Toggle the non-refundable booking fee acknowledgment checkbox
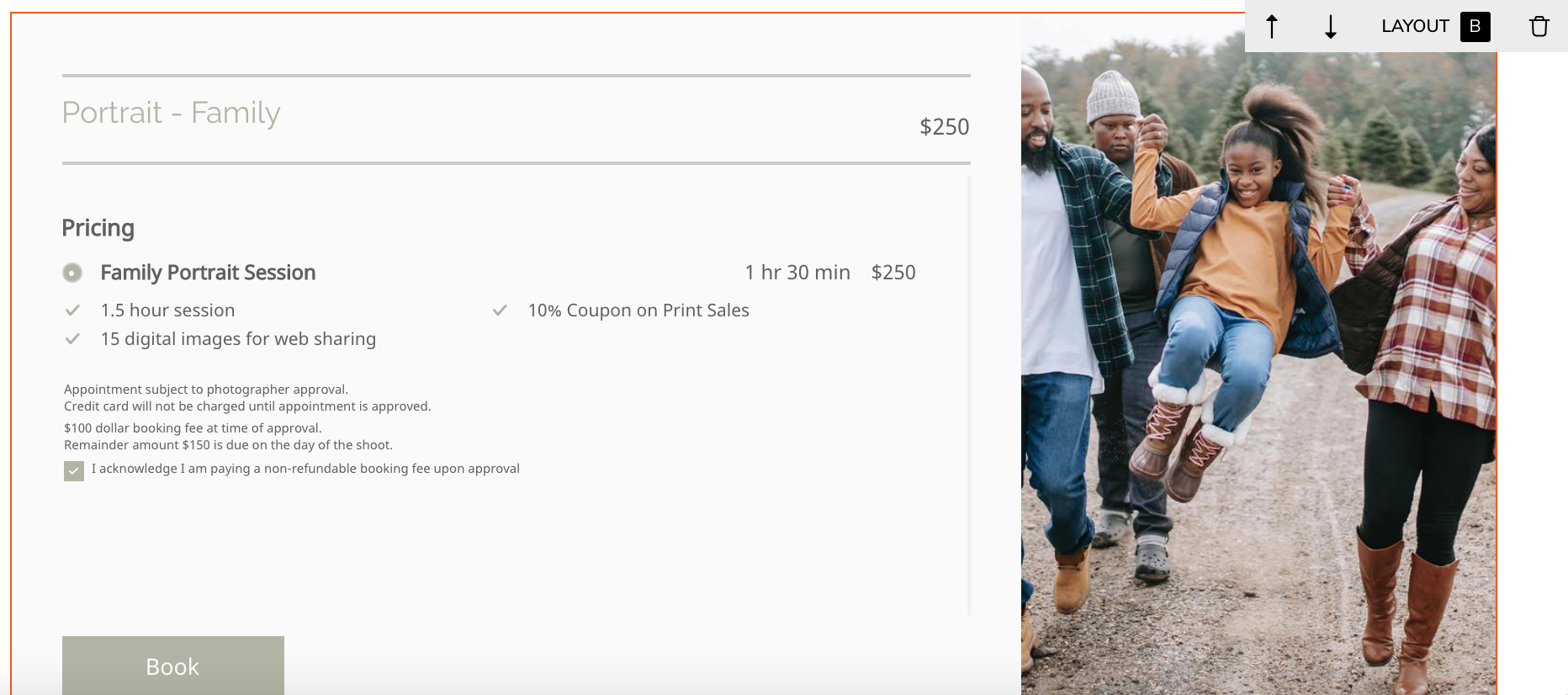1568x695 pixels. coord(74,470)
